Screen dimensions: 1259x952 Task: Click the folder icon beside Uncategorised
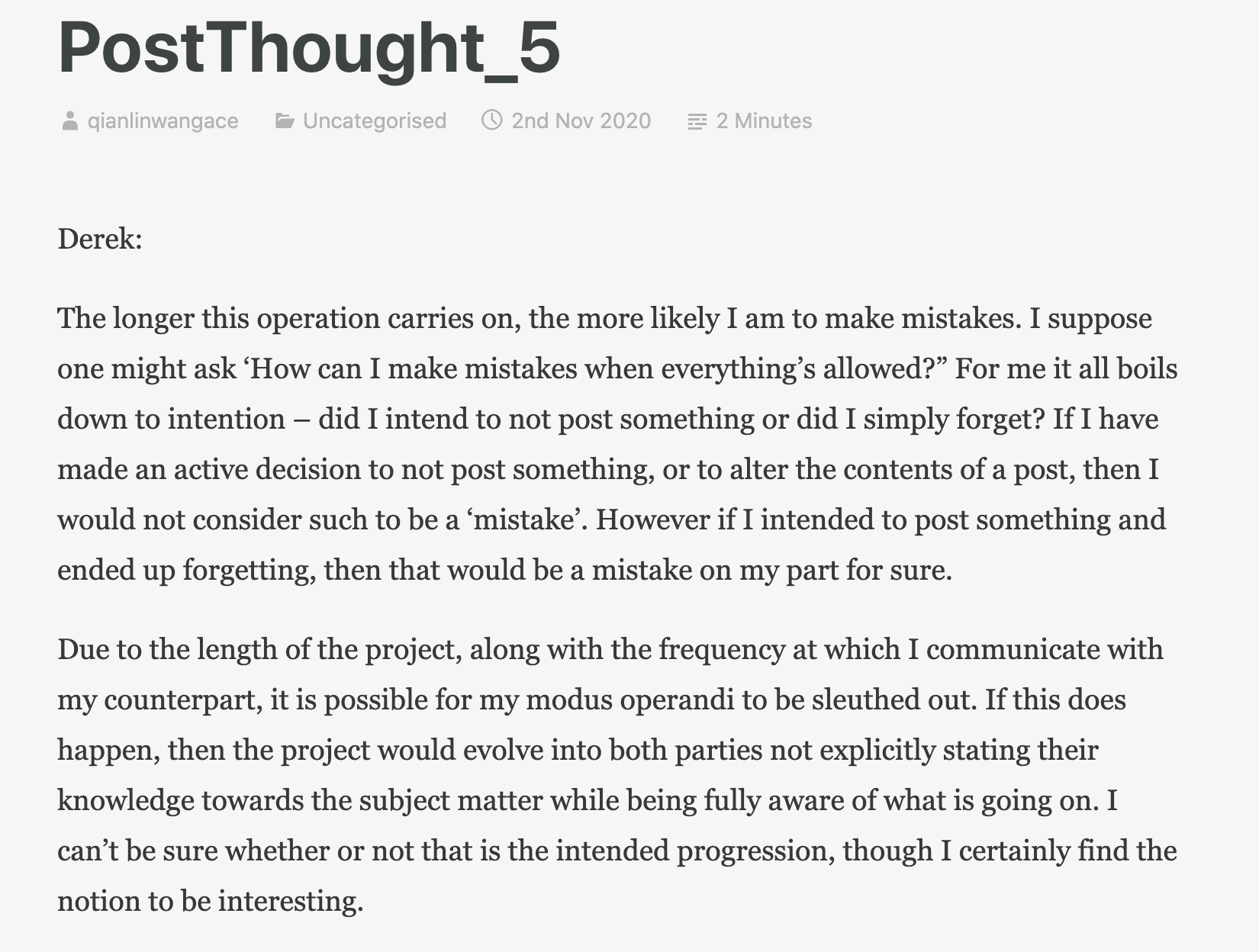point(285,121)
